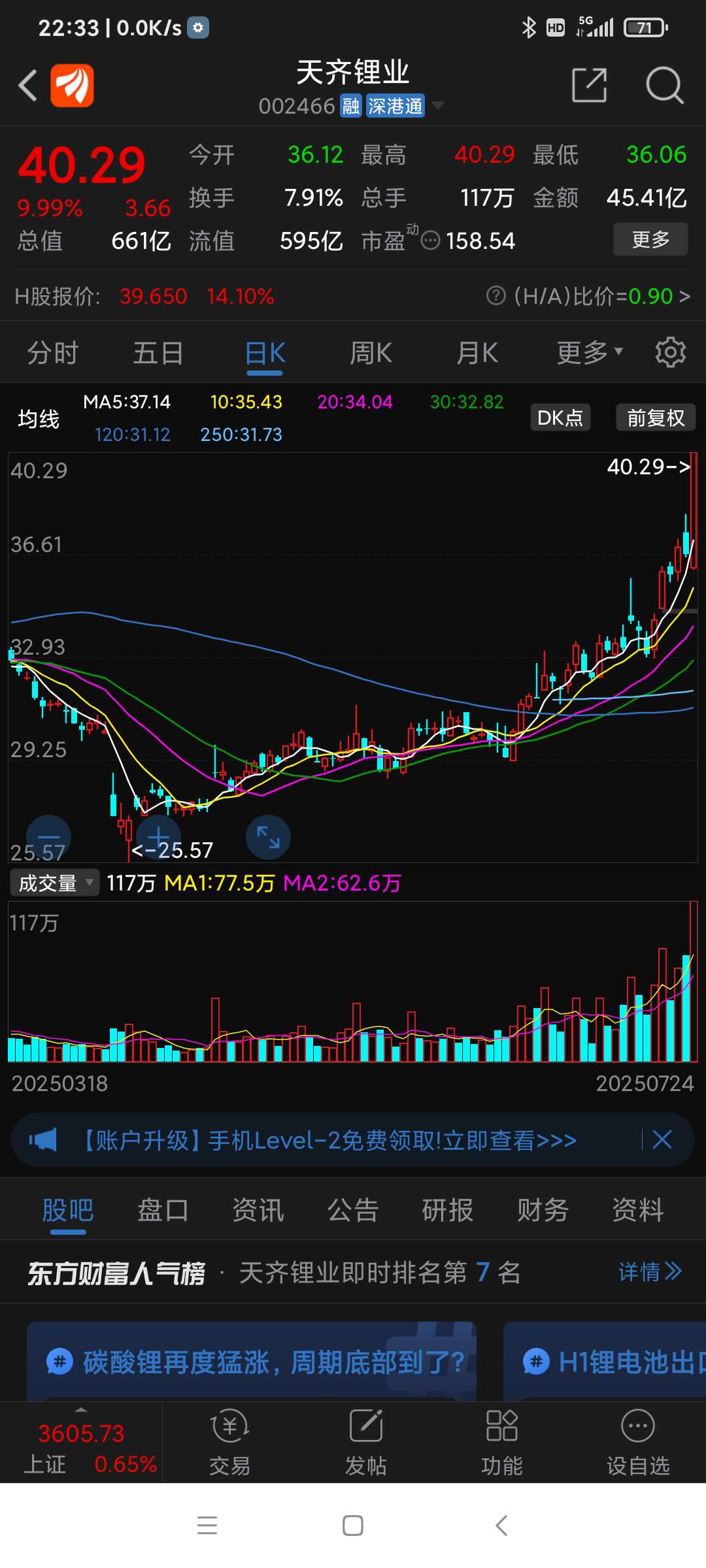The image size is (706, 1568).
Task: Tap stock code 002466
Action: coord(297,106)
